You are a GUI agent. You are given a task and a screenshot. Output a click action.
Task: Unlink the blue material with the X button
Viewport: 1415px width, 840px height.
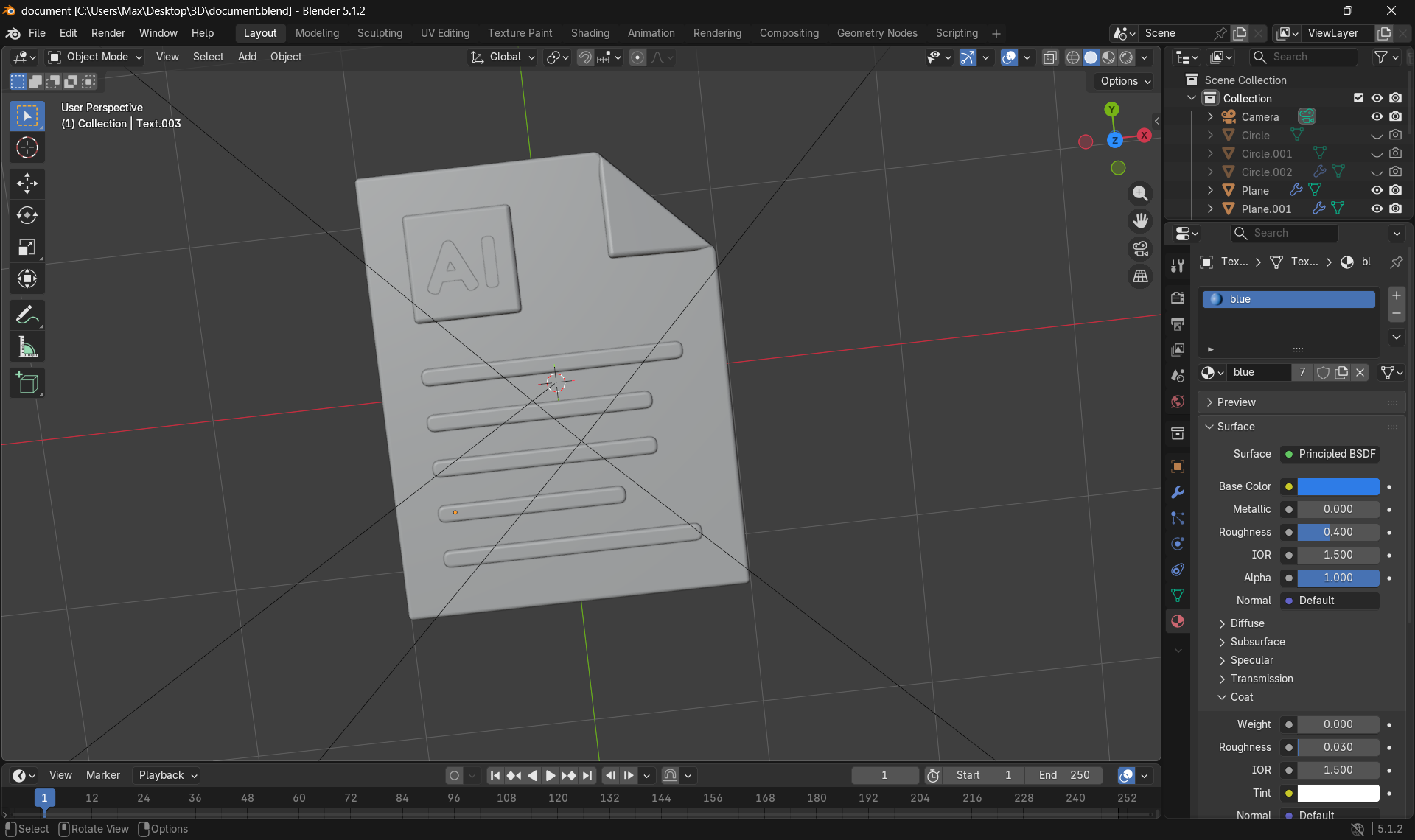pos(1360,373)
